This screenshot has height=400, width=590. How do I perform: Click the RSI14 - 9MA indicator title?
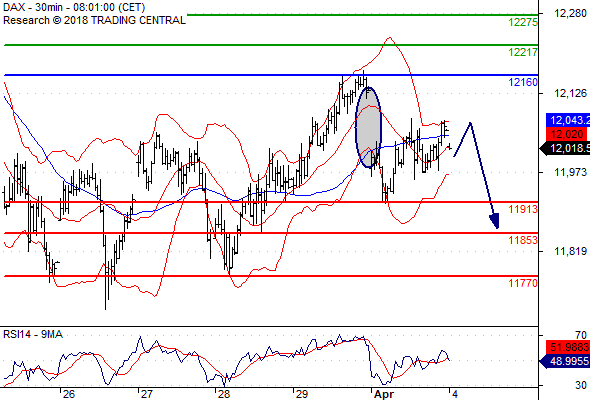point(33,334)
